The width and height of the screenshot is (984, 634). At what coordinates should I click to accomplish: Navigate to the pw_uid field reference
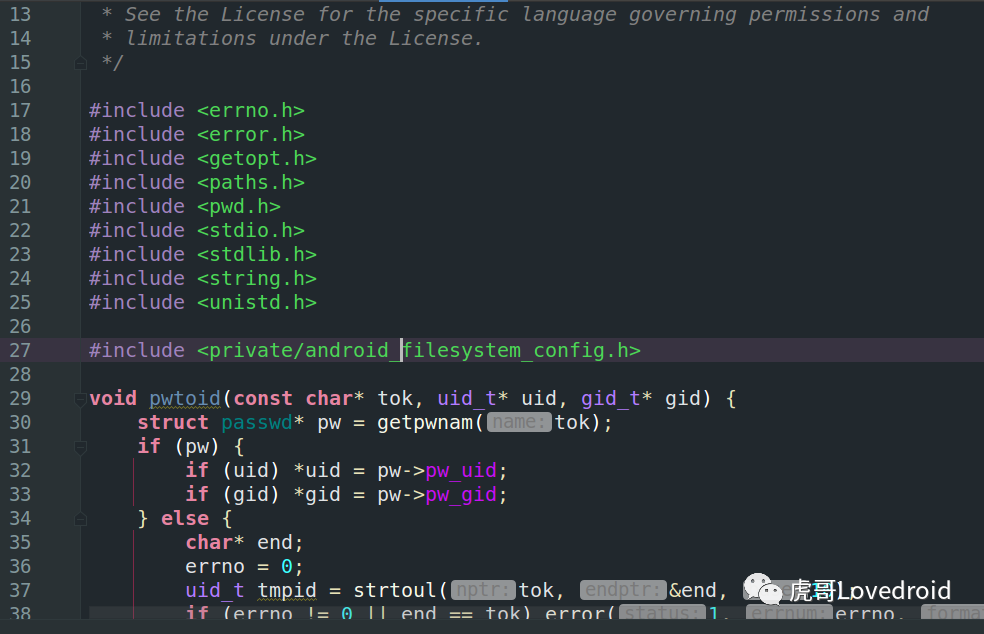click(462, 470)
